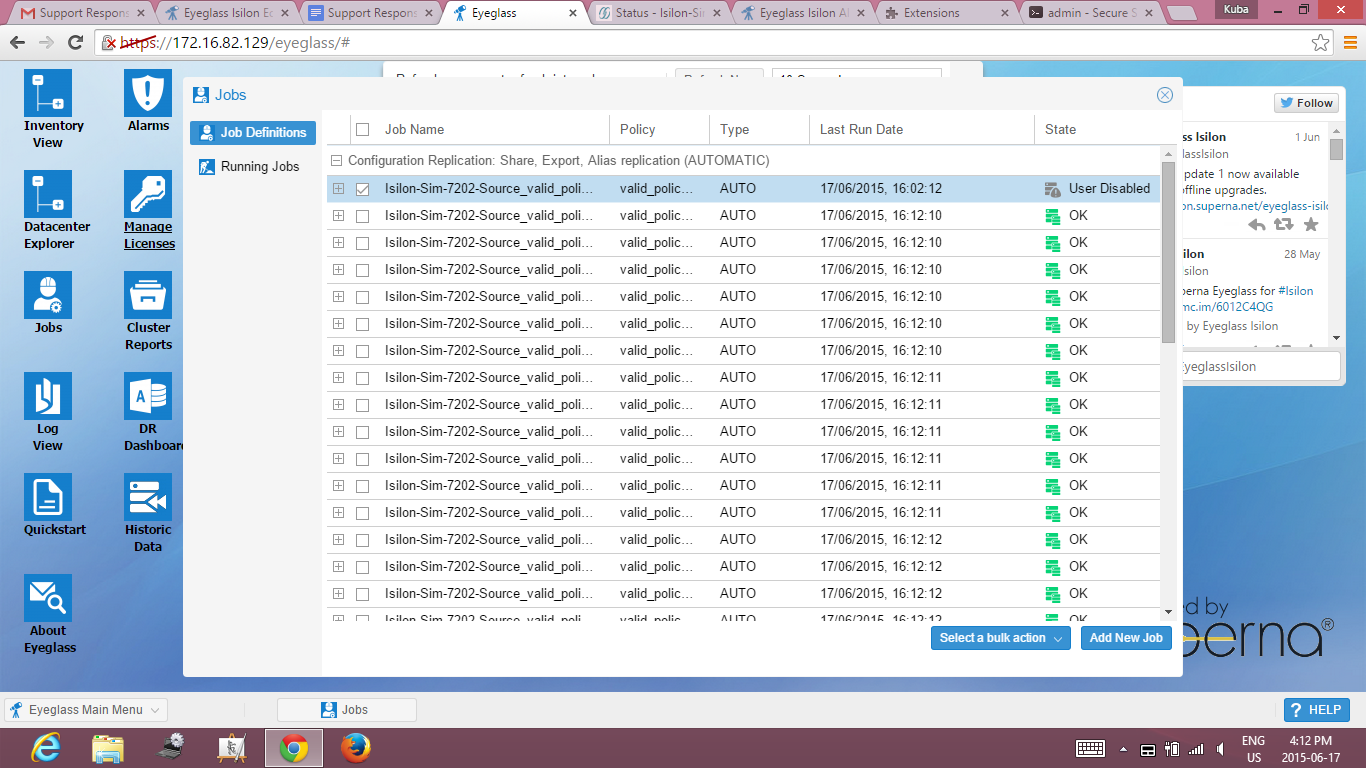The image size is (1366, 768).
Task: Click the Jobs desktop icon with the worker
Action: click(x=48, y=295)
